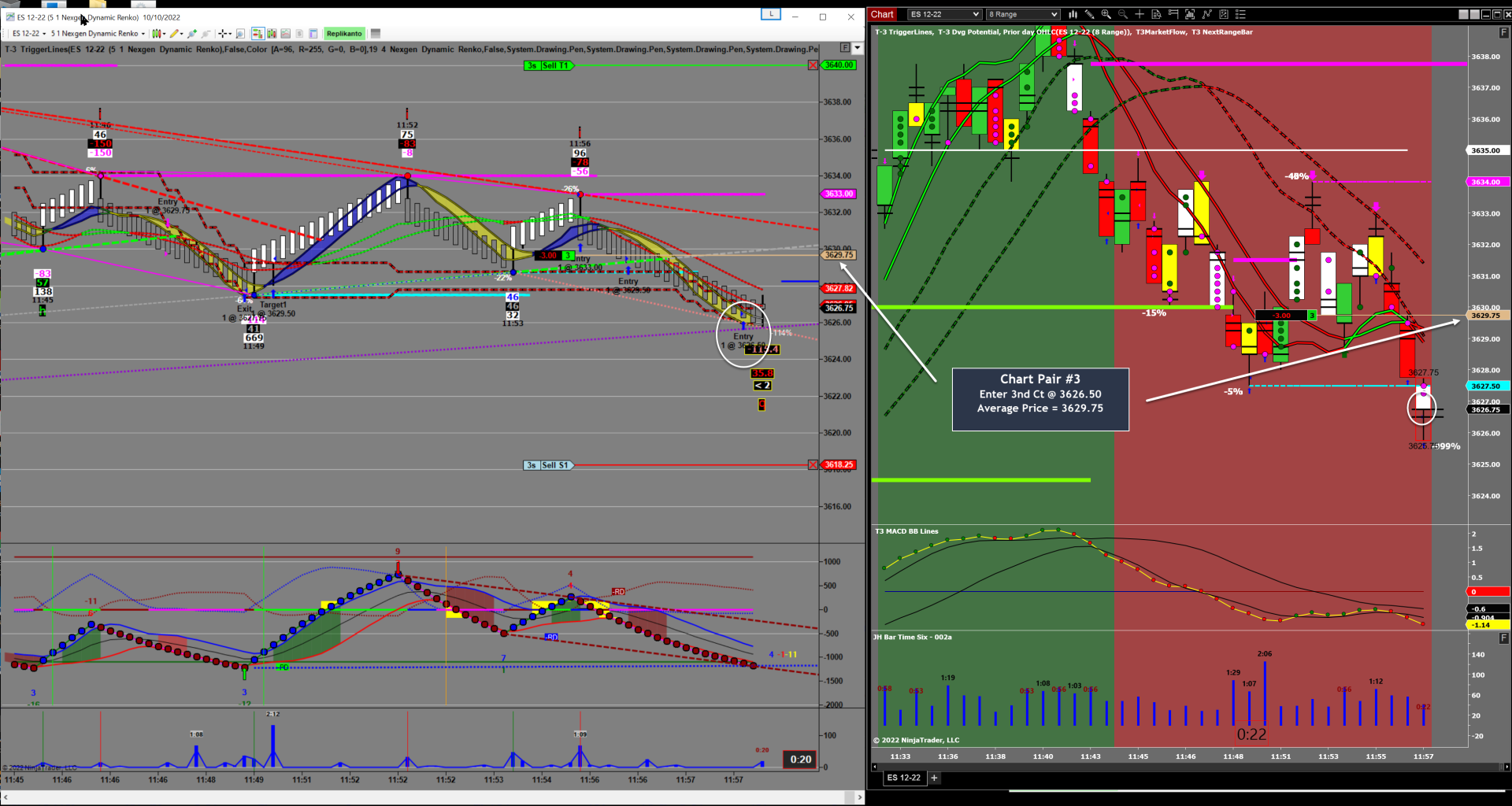Click the 3629.75 price marker in left chart
The width and height of the screenshot is (1512, 806).
coord(839,255)
